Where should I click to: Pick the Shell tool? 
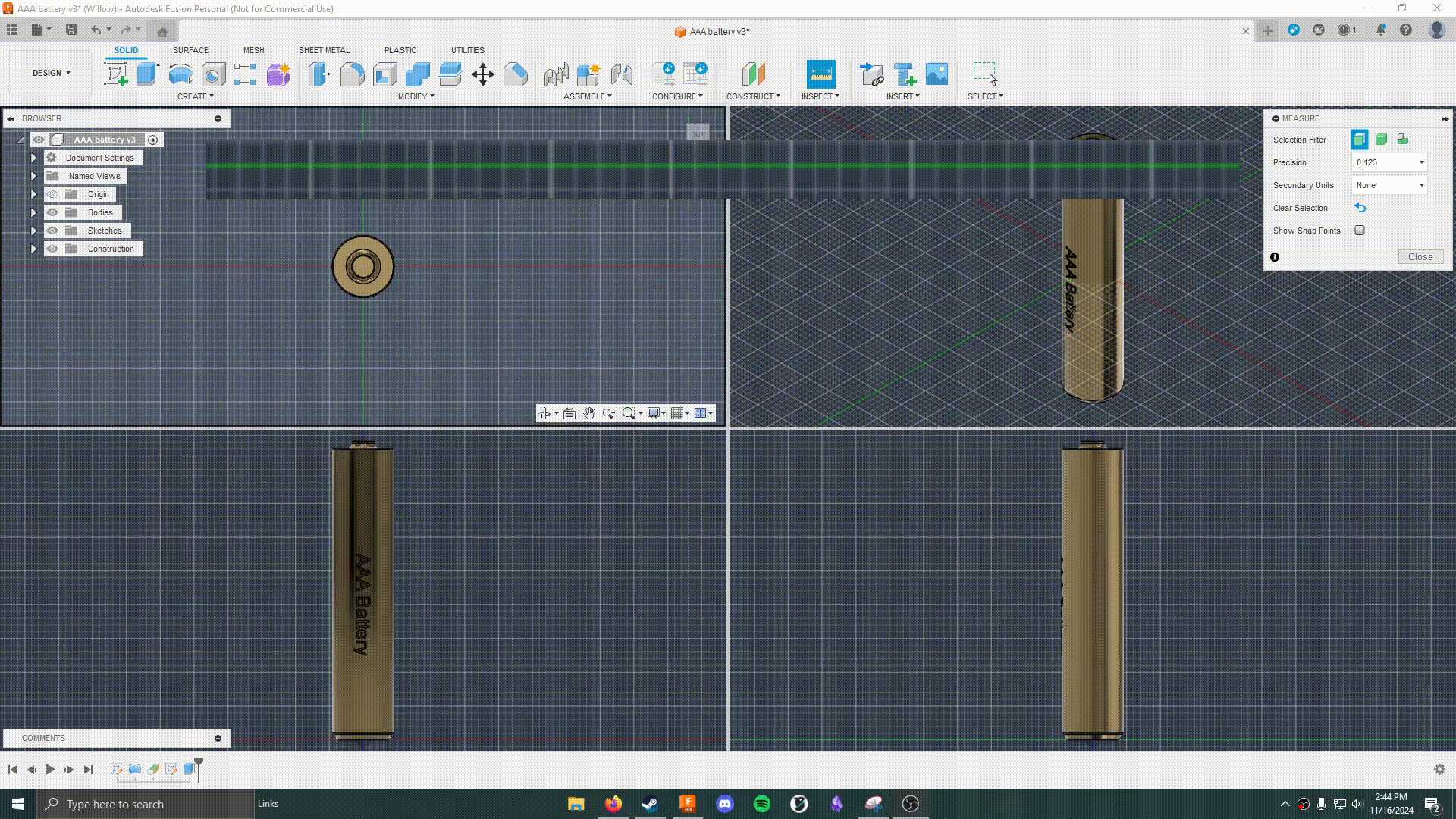[x=384, y=74]
